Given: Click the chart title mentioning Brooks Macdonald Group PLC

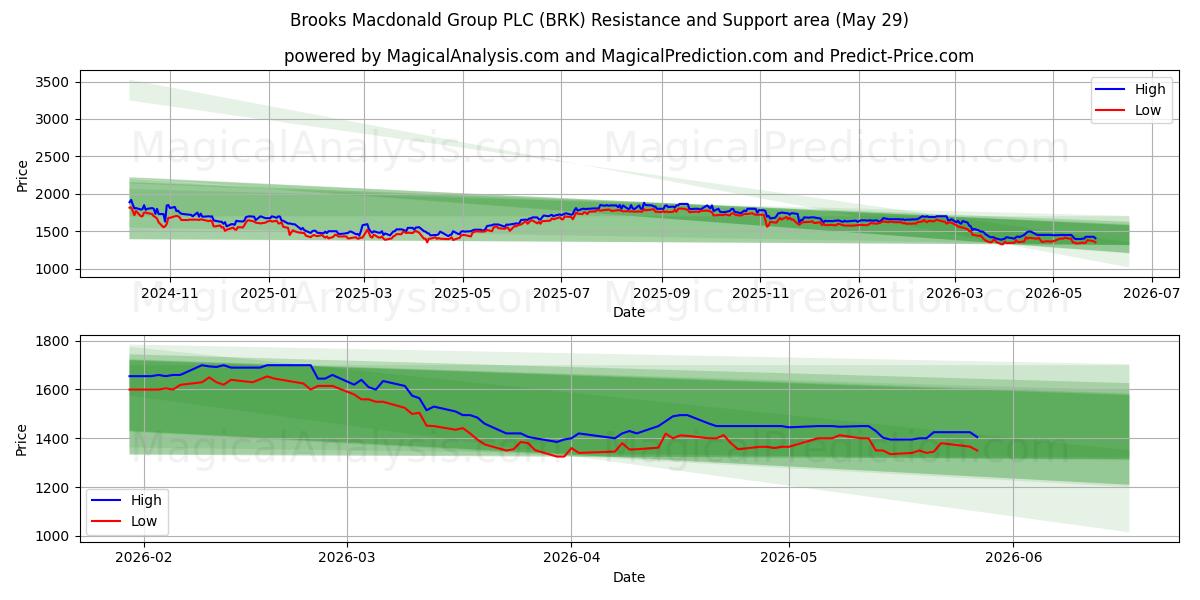Looking at the screenshot, I should [x=599, y=20].
